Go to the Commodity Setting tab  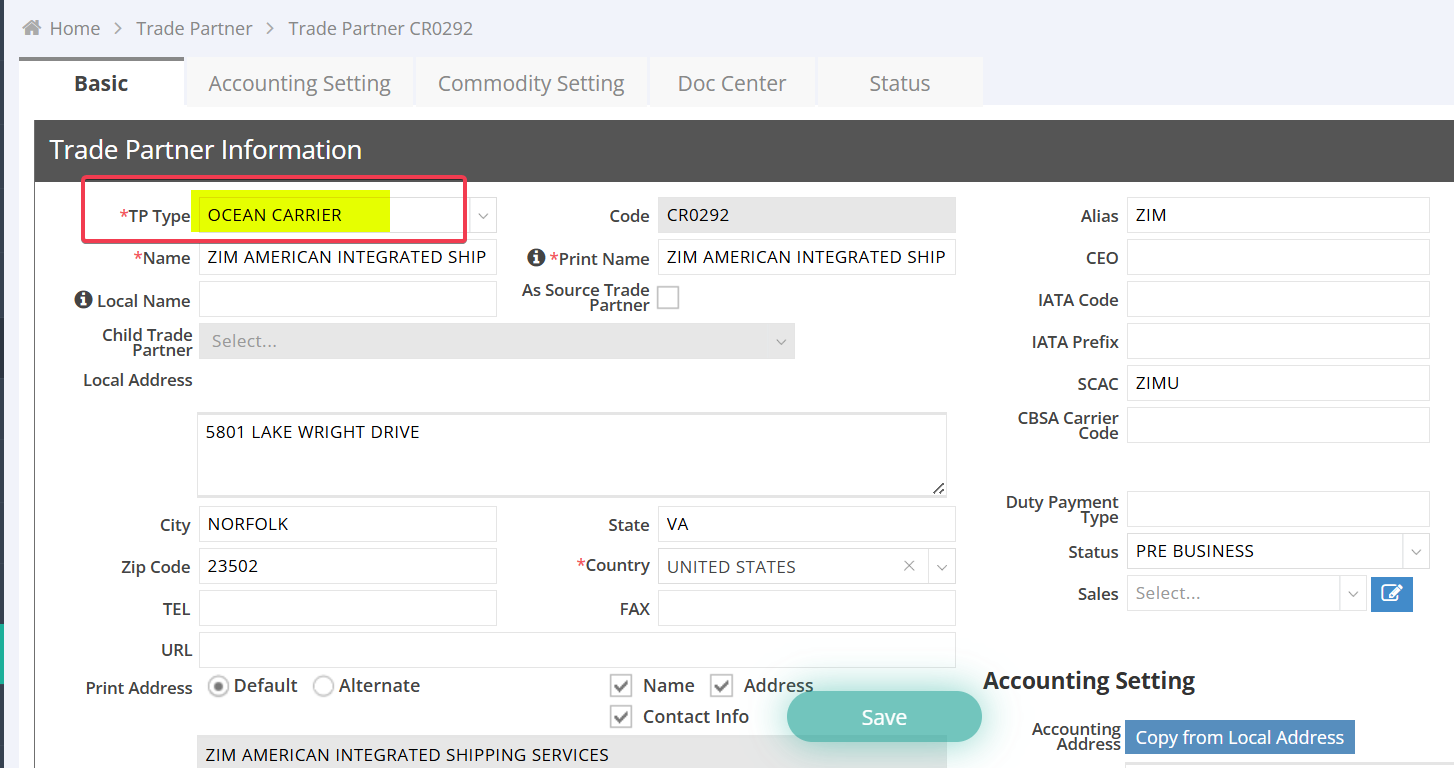click(530, 84)
